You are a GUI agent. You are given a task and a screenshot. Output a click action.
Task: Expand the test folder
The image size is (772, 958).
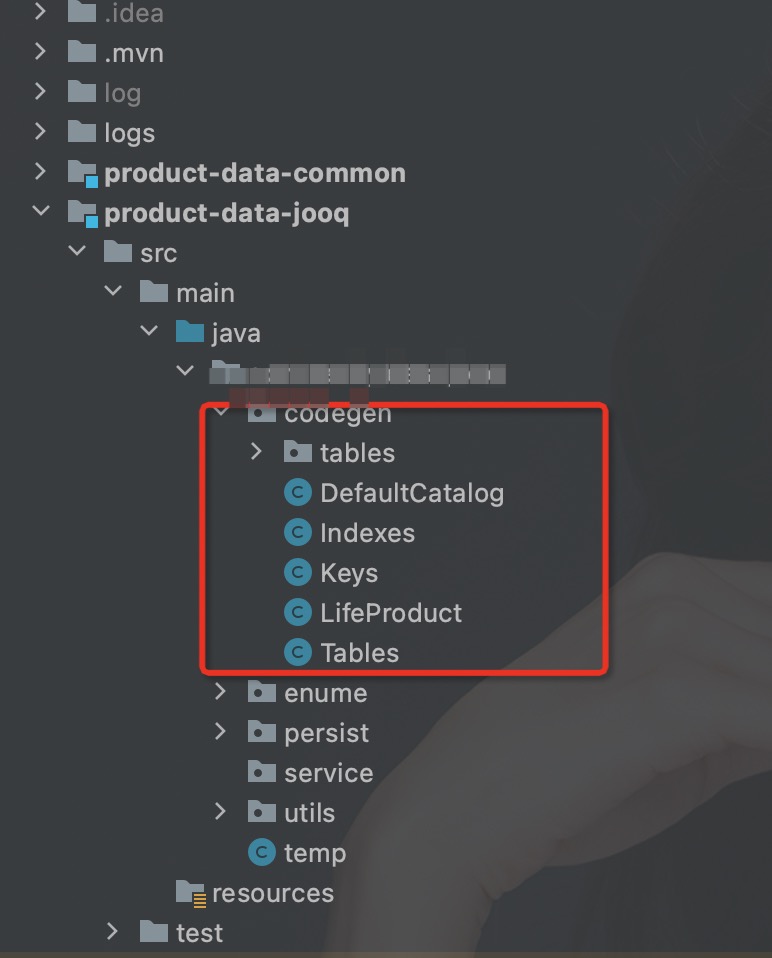coord(113,932)
